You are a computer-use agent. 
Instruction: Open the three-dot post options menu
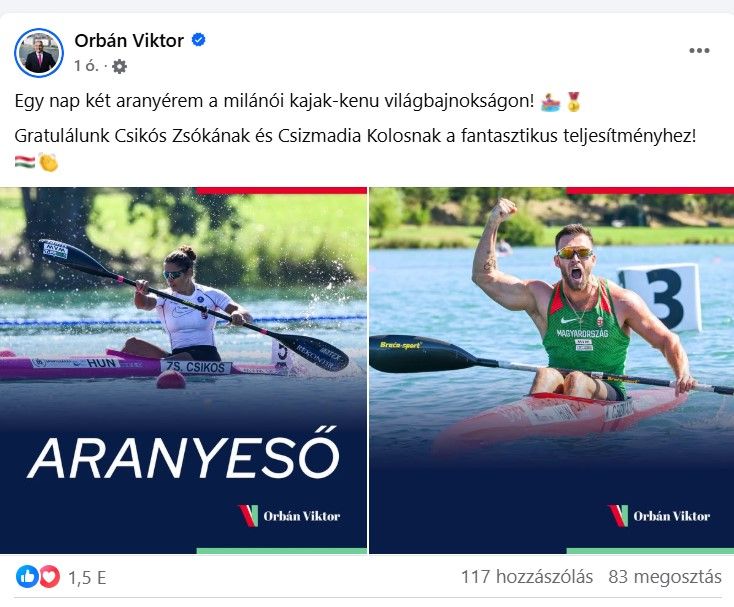(x=699, y=51)
